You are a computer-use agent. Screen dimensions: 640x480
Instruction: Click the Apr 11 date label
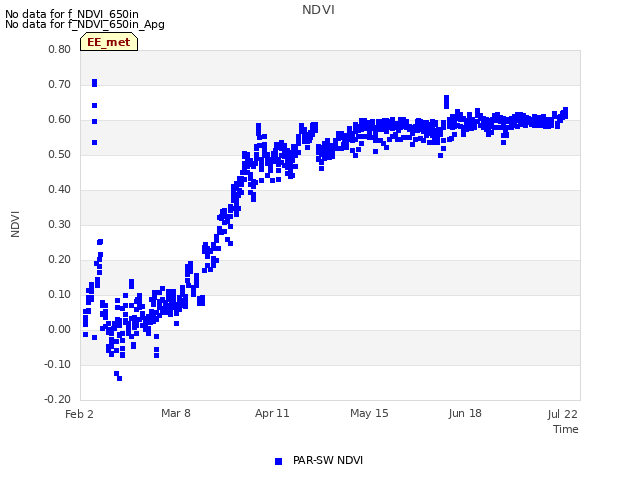click(x=272, y=413)
